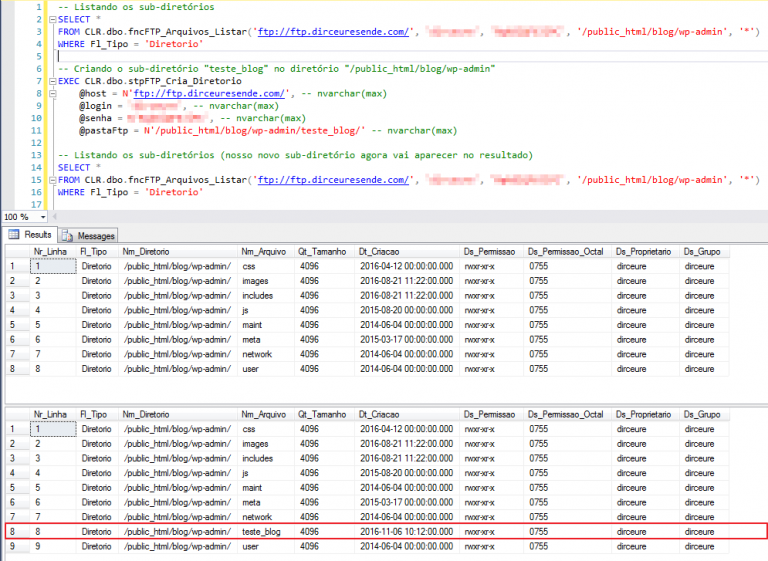Select the teste_blog cell in second grid
Screen dimensions: 768x561
[x=263, y=532]
